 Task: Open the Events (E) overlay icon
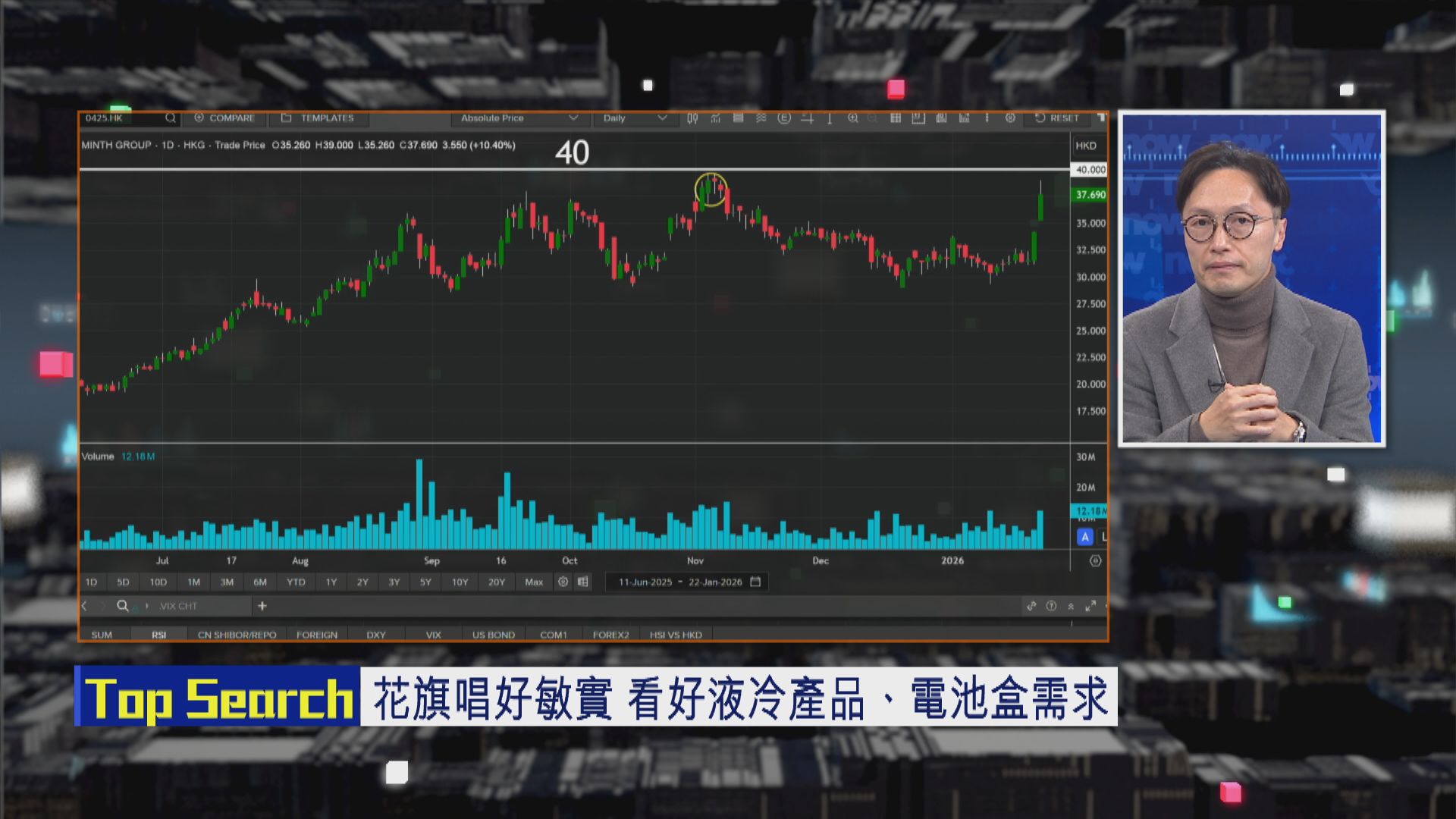(784, 118)
